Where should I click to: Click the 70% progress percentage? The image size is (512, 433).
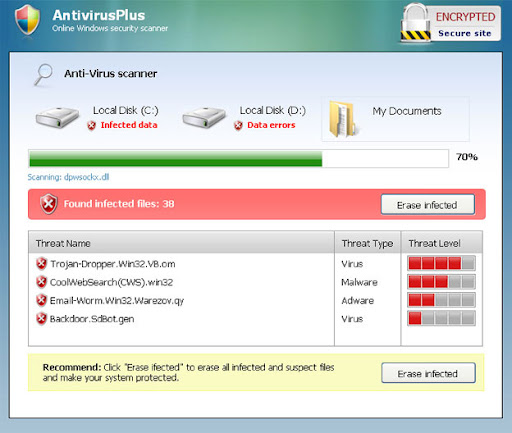click(x=467, y=157)
